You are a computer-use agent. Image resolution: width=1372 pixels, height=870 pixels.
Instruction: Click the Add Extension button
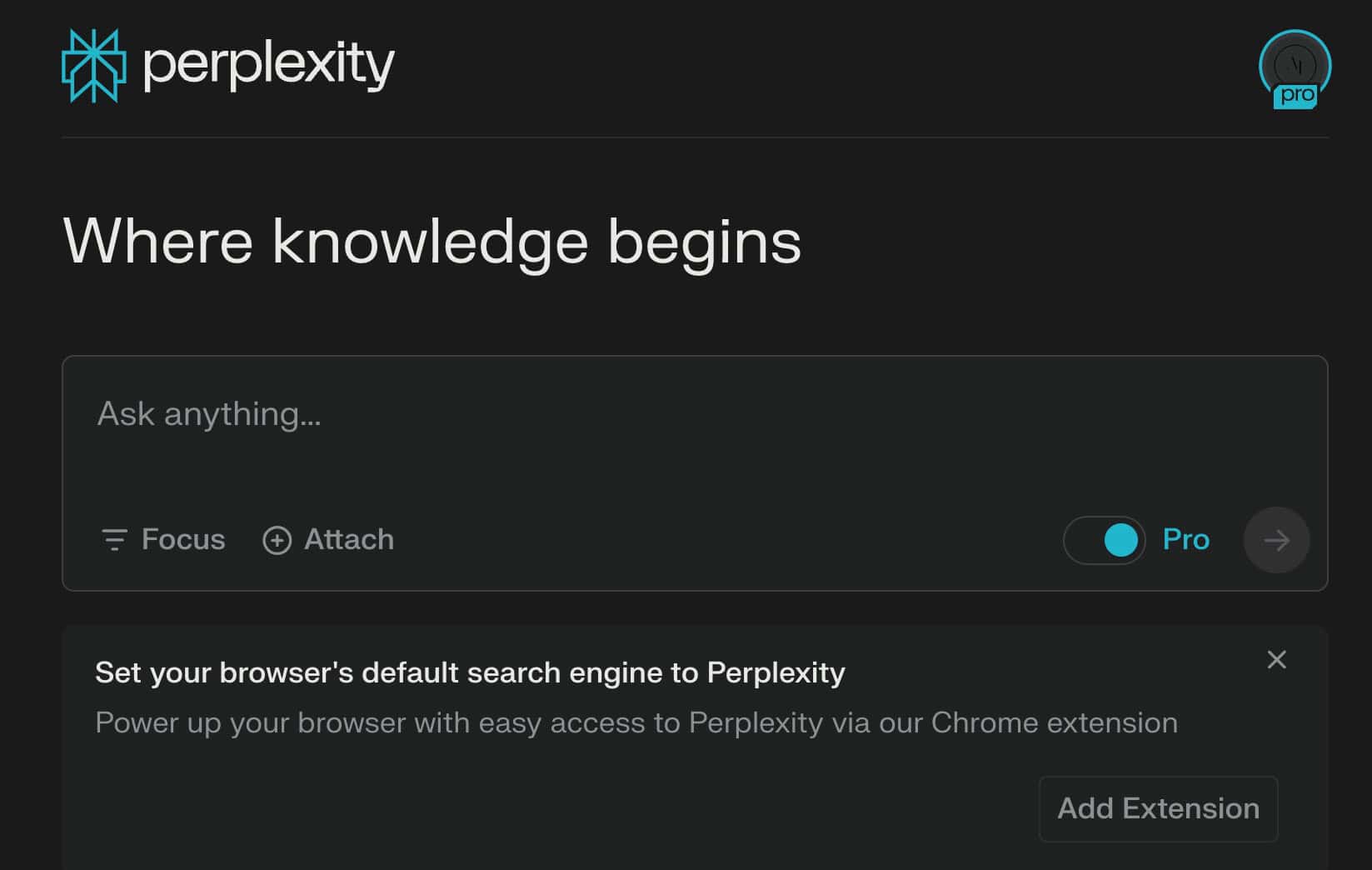(1158, 808)
